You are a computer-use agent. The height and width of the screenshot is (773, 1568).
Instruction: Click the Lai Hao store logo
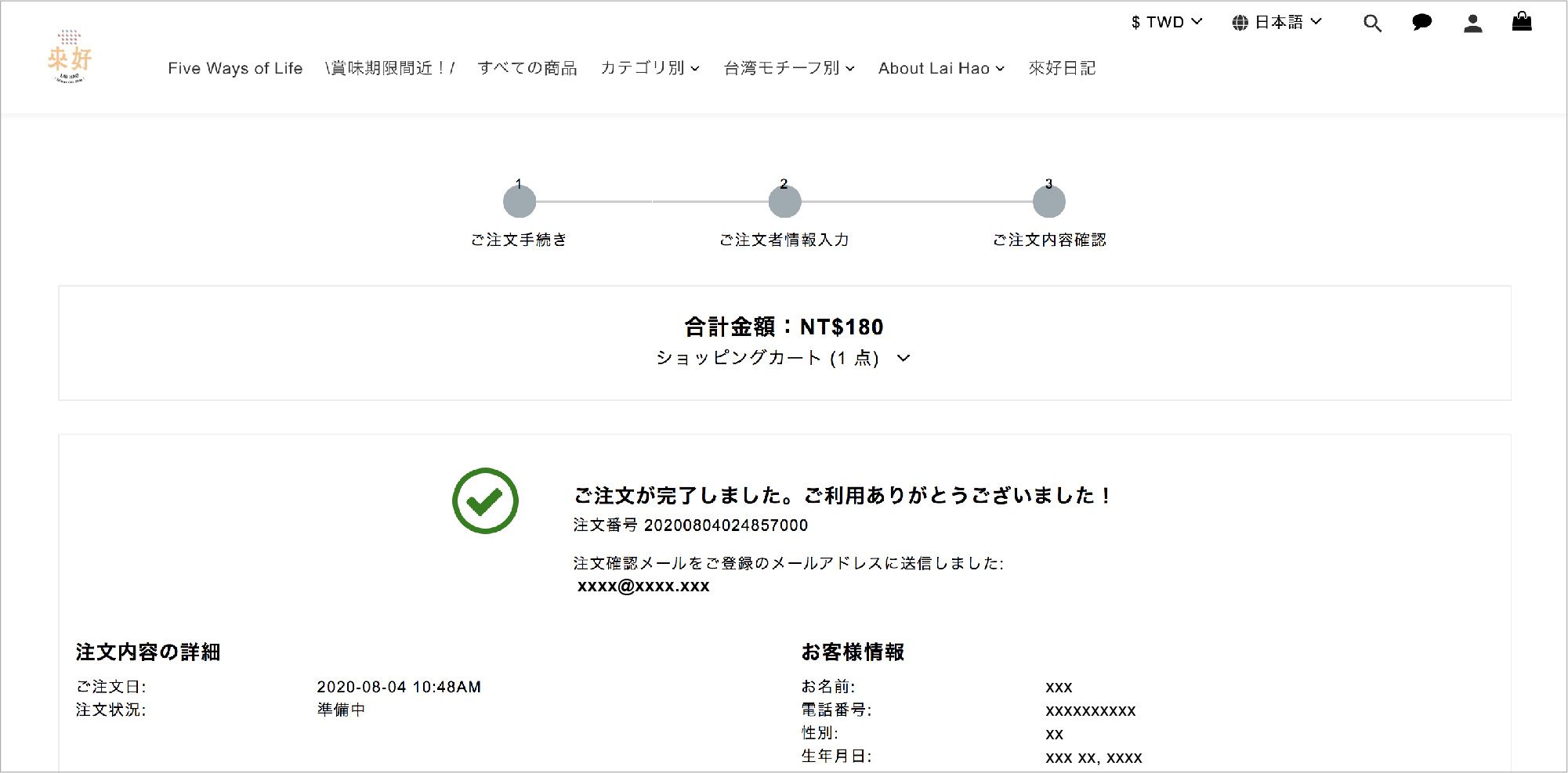70,57
